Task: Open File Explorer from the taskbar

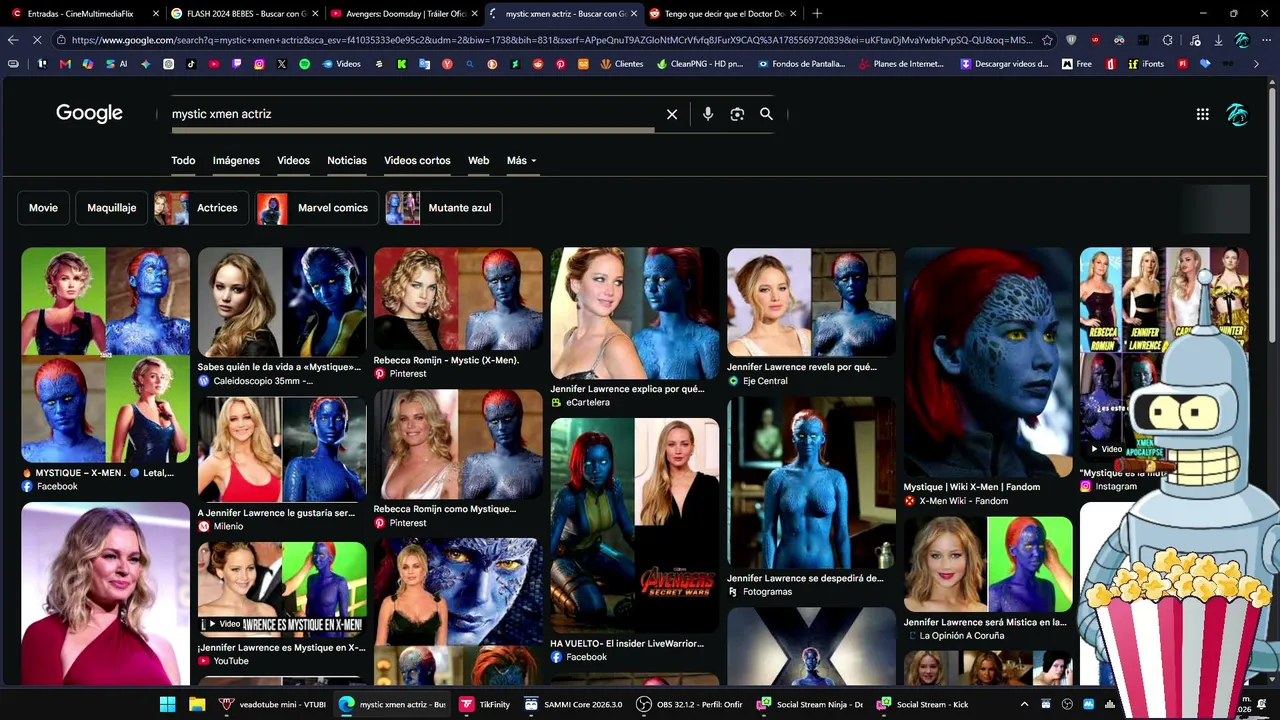Action: tap(197, 704)
